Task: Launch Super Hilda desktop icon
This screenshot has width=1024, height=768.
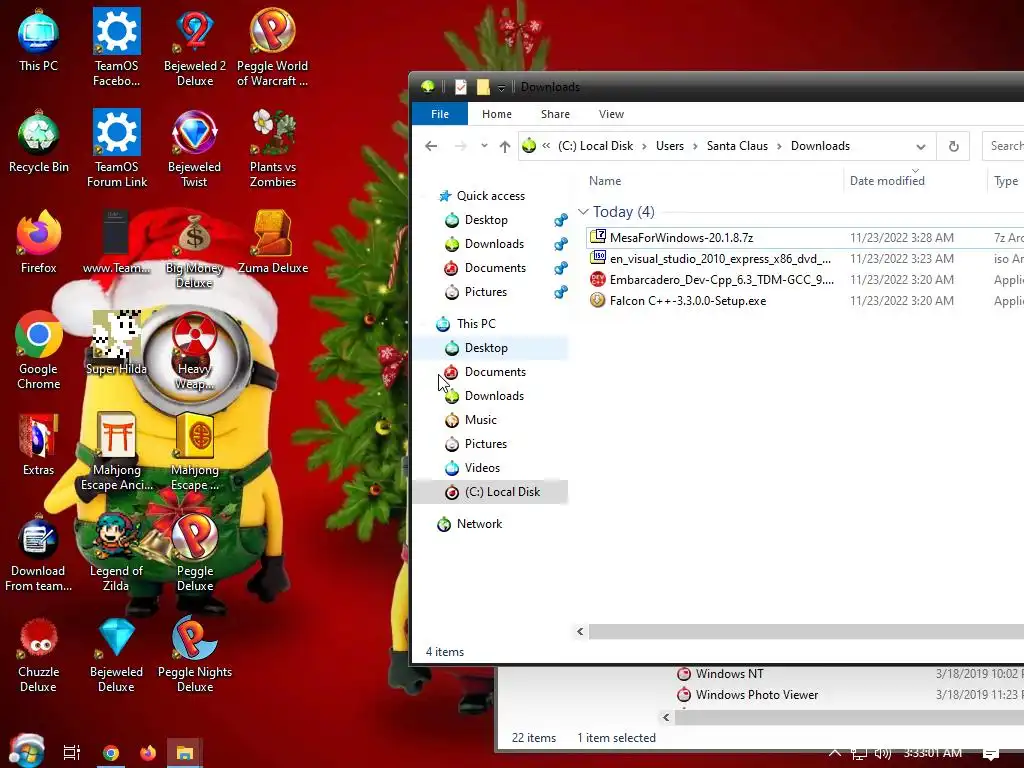Action: pyautogui.click(x=116, y=343)
